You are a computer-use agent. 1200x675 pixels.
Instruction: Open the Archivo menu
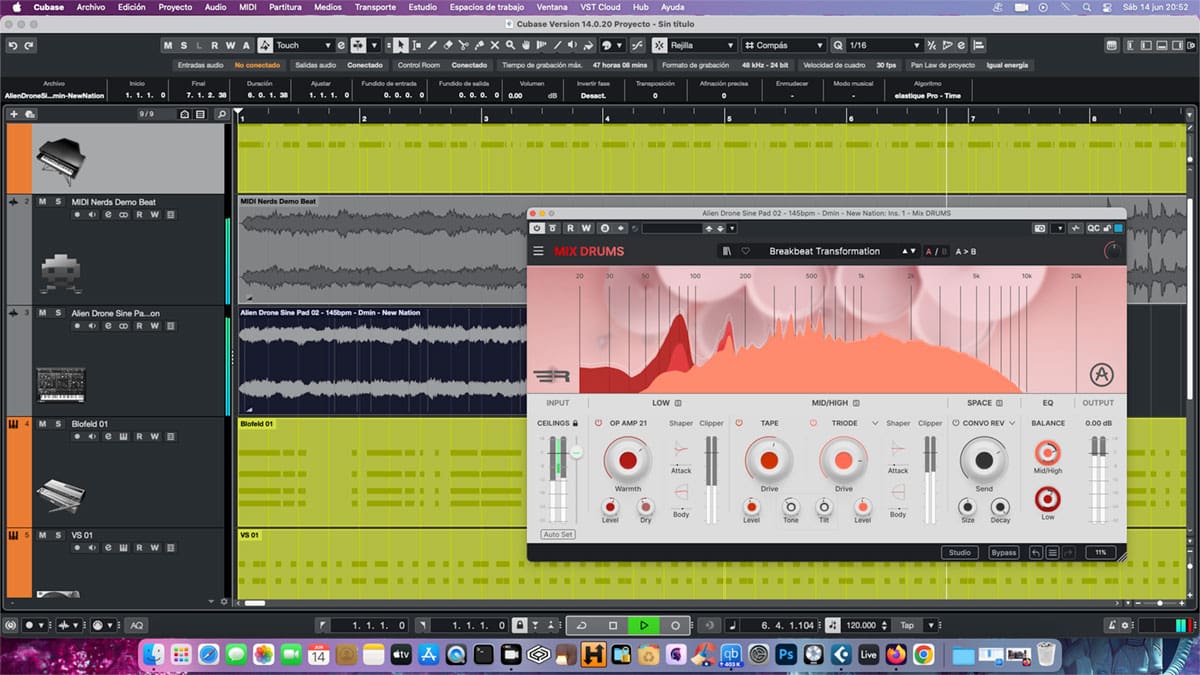[x=90, y=7]
